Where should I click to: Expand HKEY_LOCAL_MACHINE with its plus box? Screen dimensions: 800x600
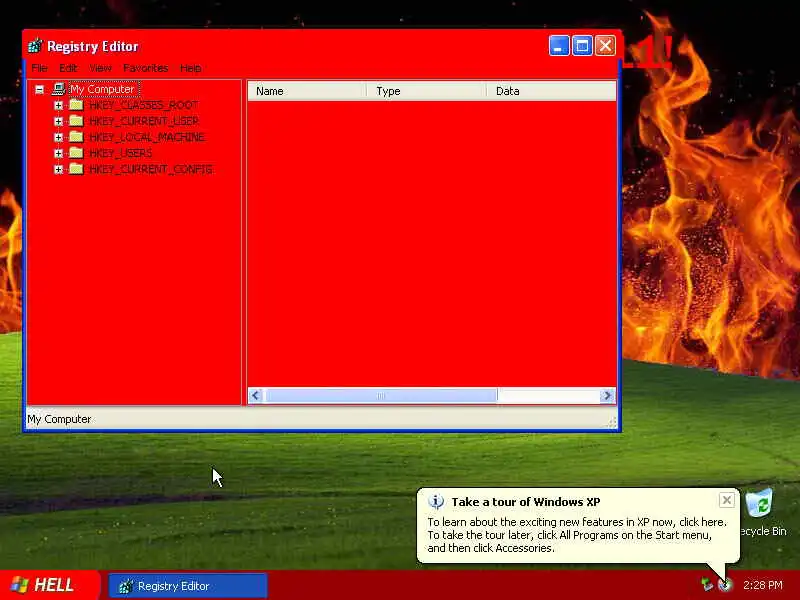coord(58,137)
